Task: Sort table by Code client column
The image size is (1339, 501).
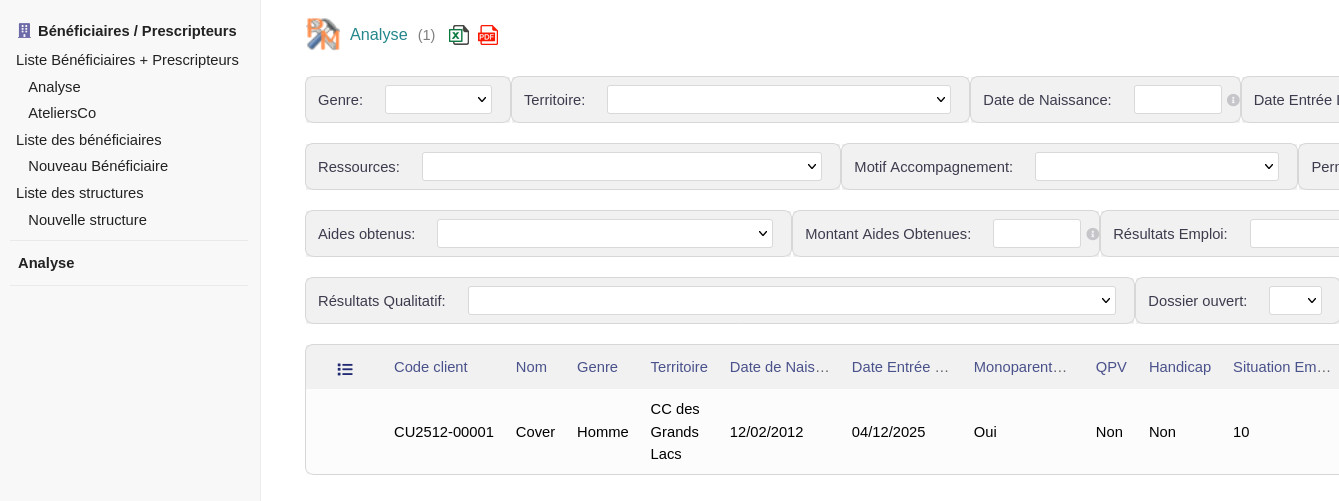Action: (x=430, y=367)
